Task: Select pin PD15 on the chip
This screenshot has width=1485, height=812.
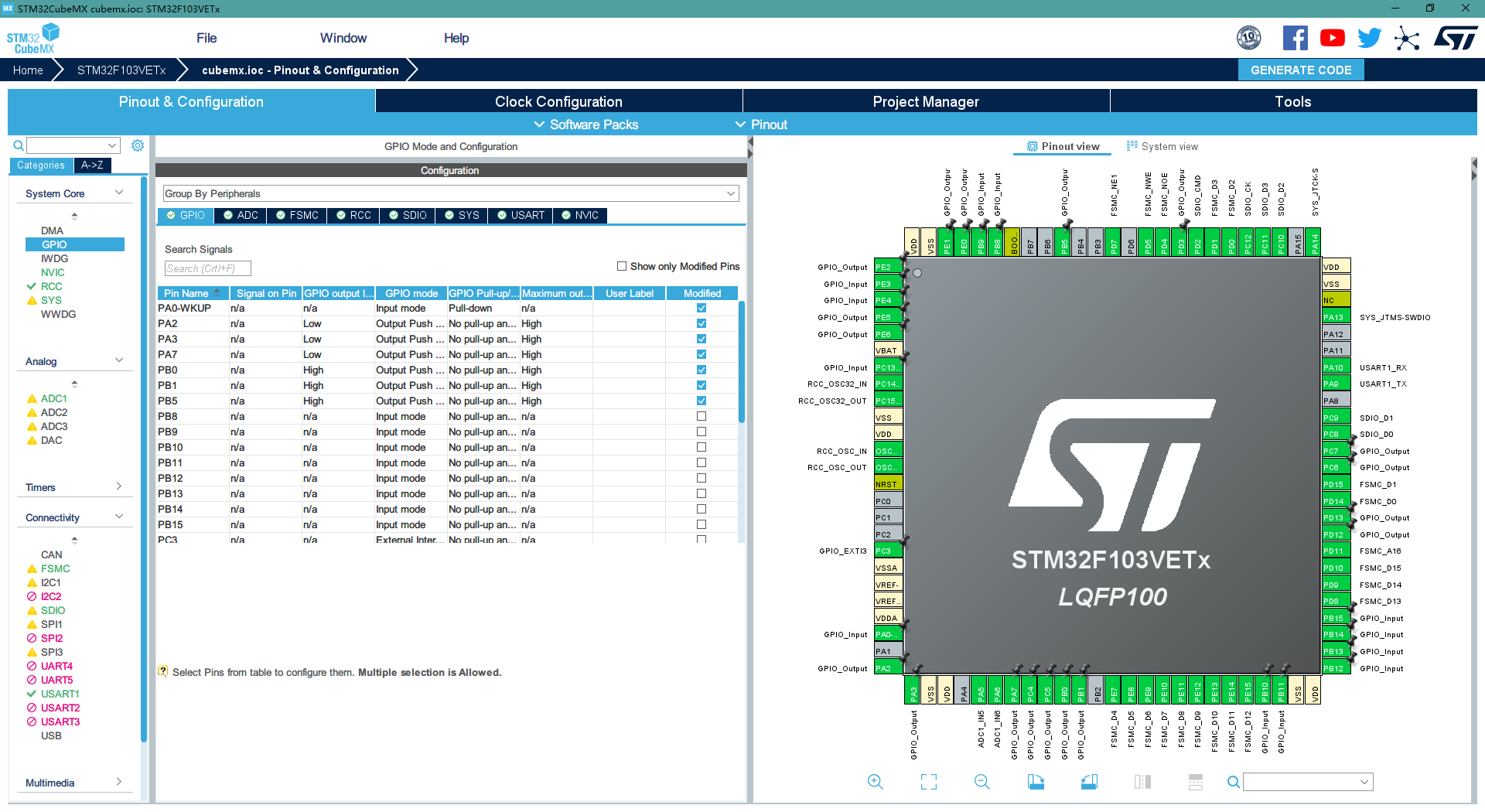Action: [1336, 484]
